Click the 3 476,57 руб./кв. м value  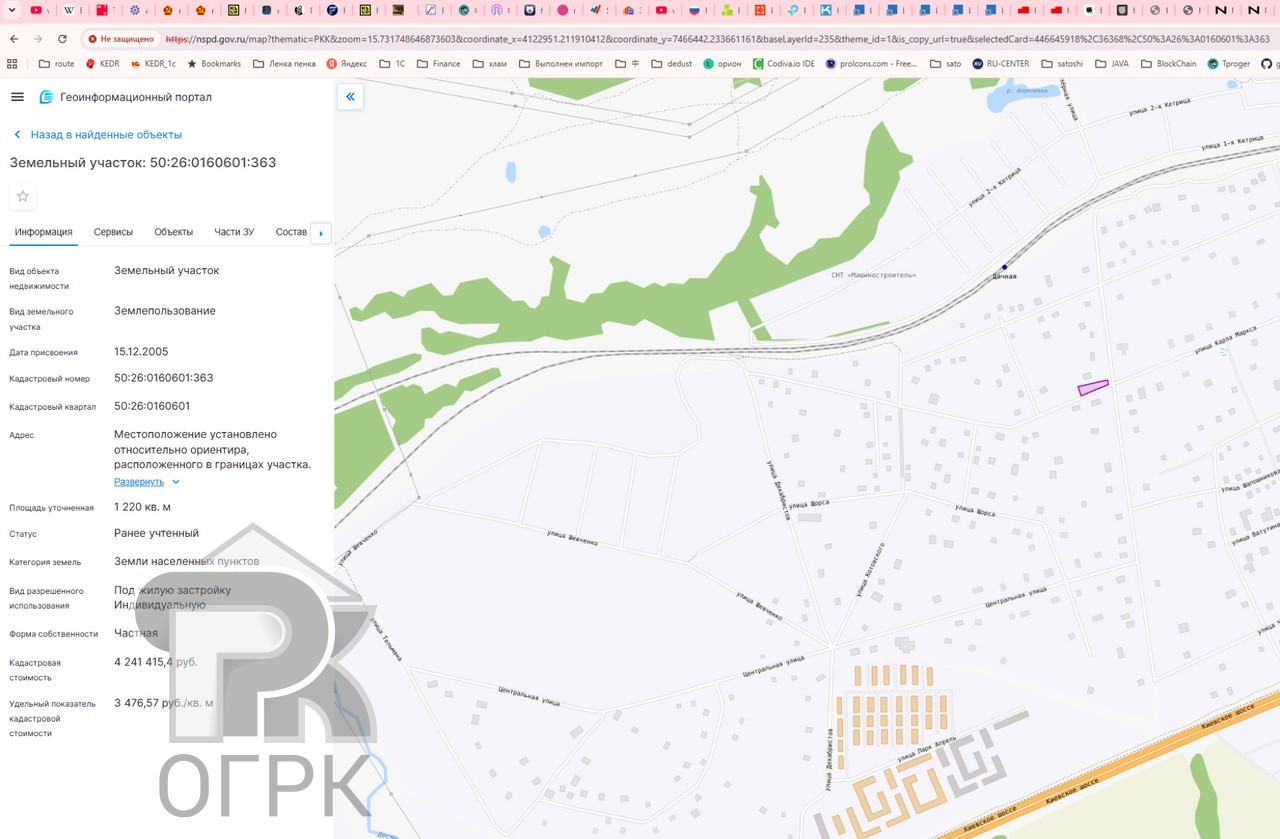click(163, 703)
